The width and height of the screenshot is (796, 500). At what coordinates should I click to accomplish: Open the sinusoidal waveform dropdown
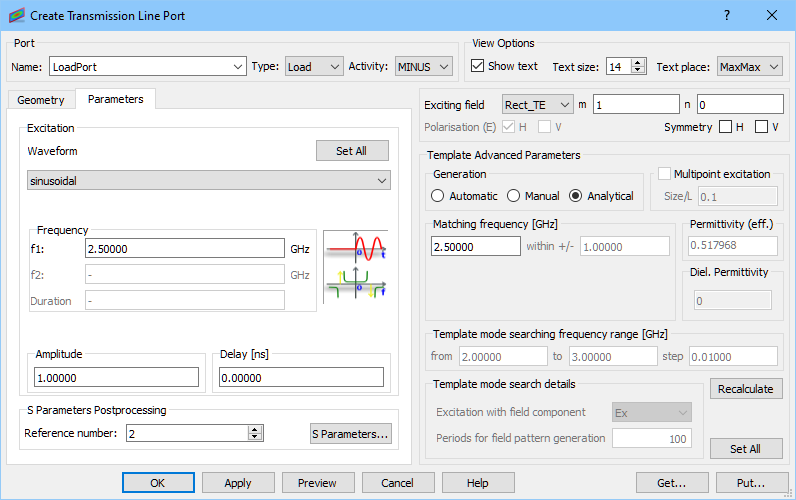coord(209,180)
